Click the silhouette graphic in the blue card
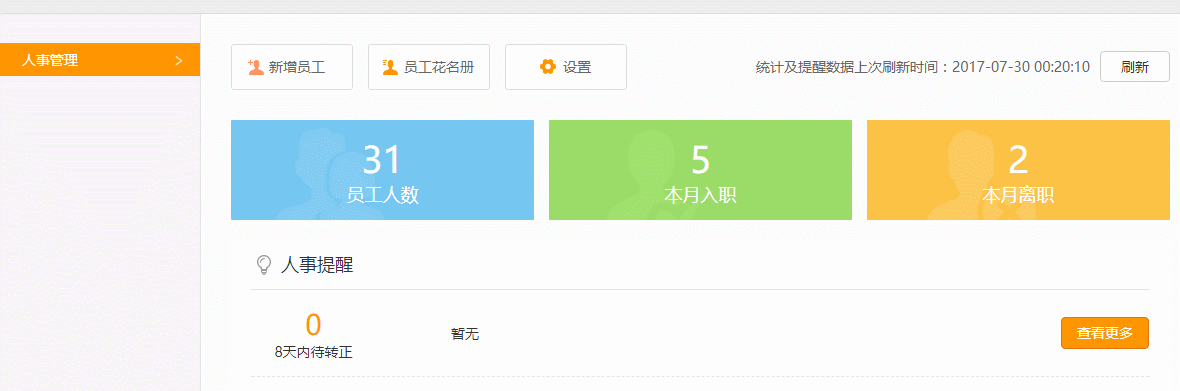This screenshot has height=391, width=1180. 324,174
